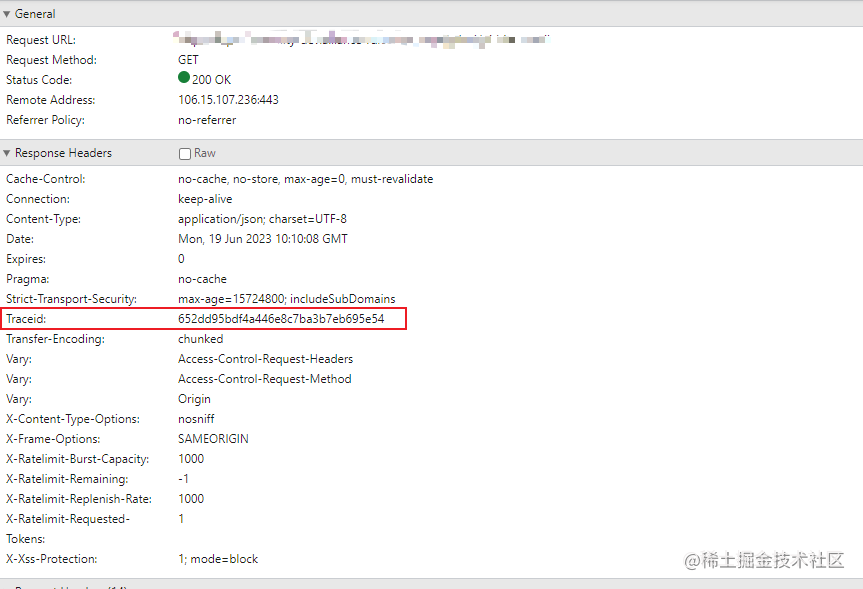The width and height of the screenshot is (863, 589).
Task: Select the 200 OK status text
Action: tap(211, 80)
